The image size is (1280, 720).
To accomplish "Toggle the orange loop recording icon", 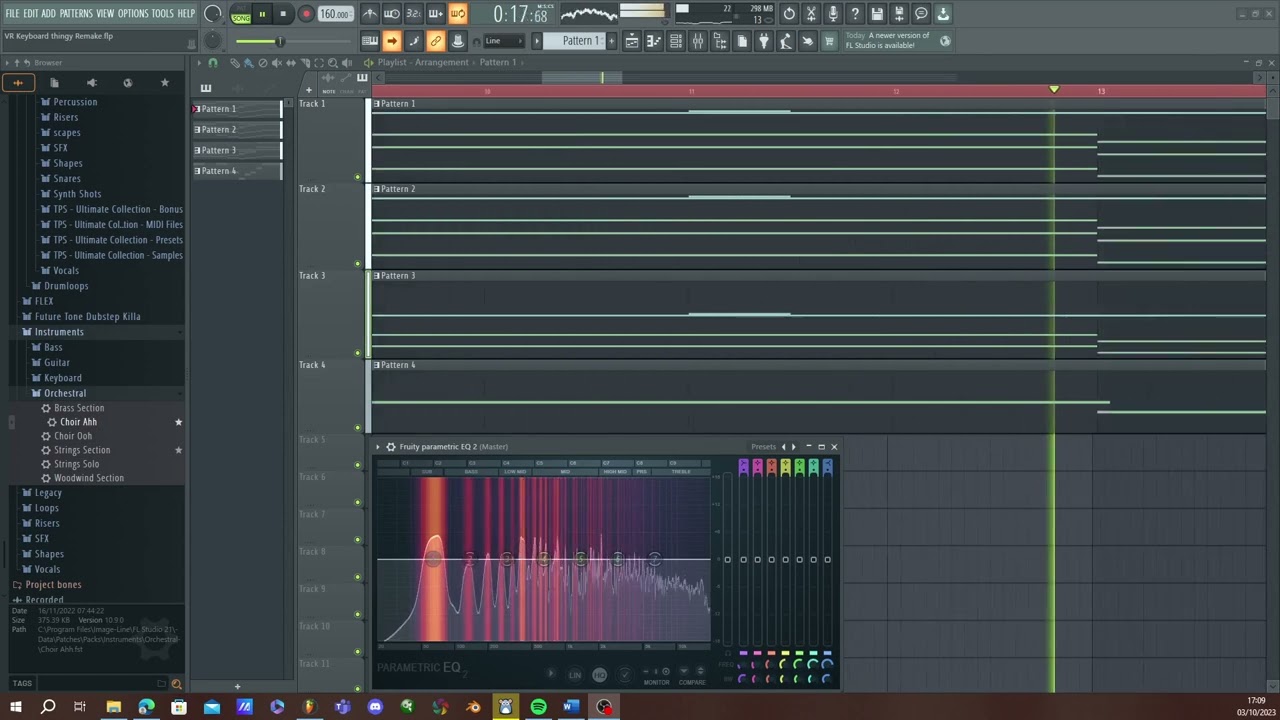I will click(457, 14).
